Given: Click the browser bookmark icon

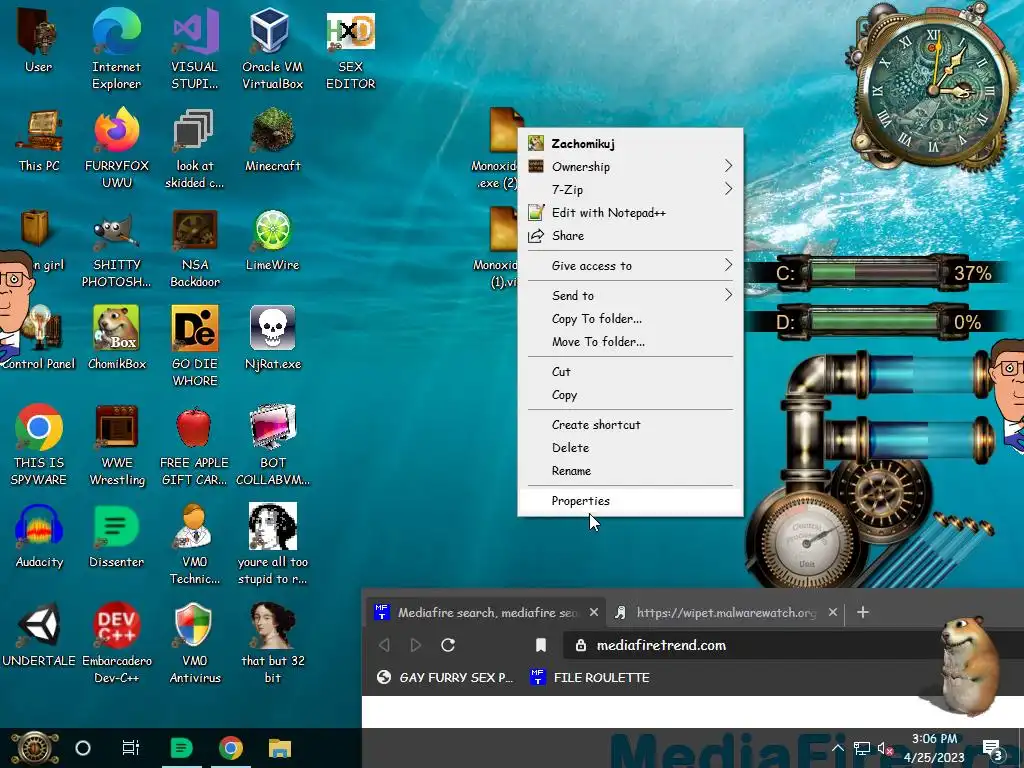Looking at the screenshot, I should click(541, 645).
